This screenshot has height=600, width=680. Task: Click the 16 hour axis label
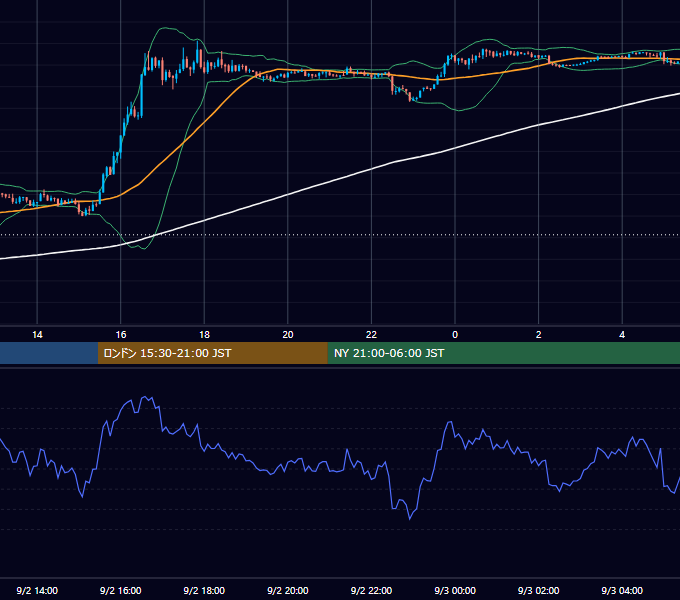click(x=121, y=335)
